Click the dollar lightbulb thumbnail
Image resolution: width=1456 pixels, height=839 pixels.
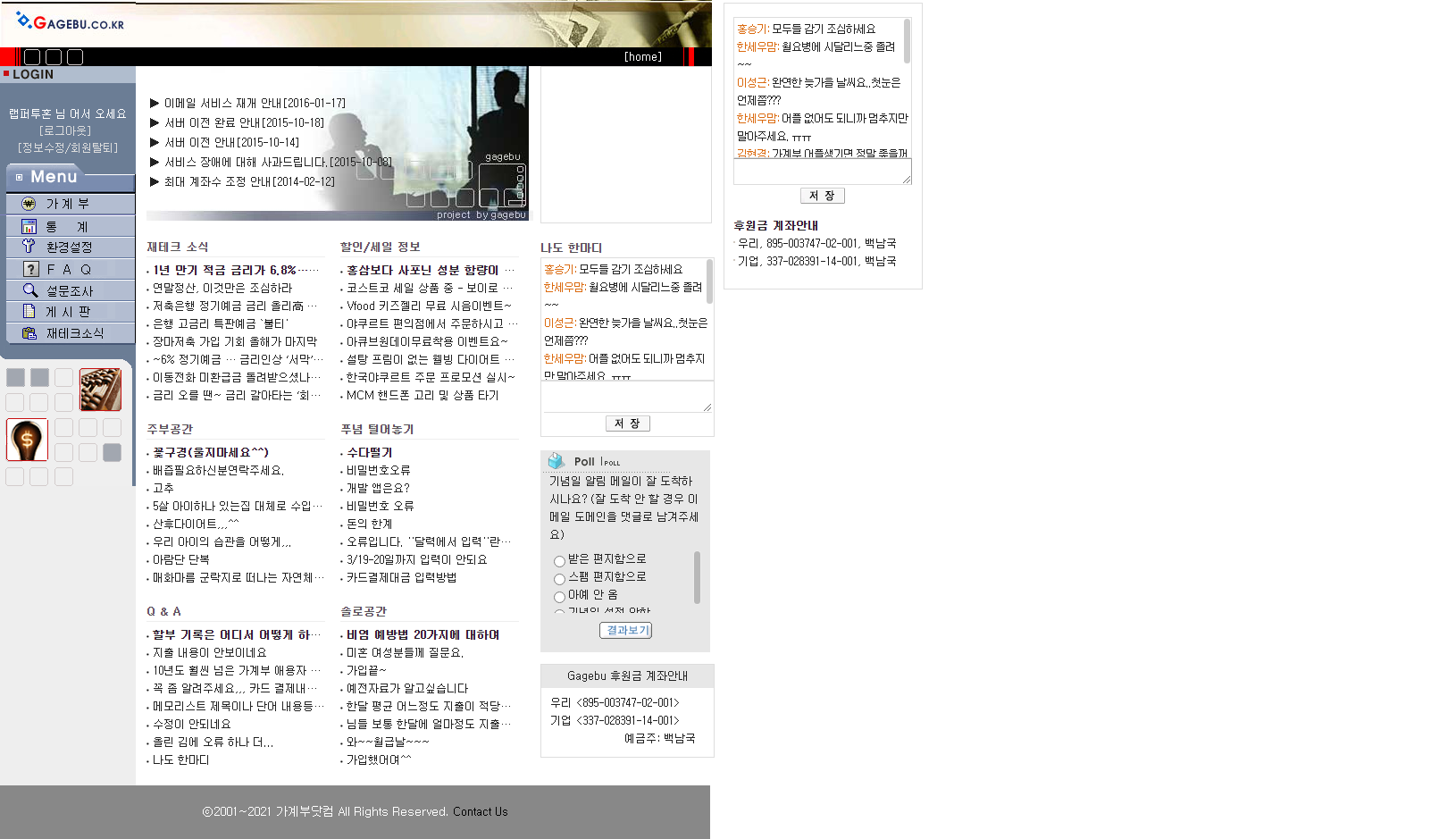pos(27,440)
